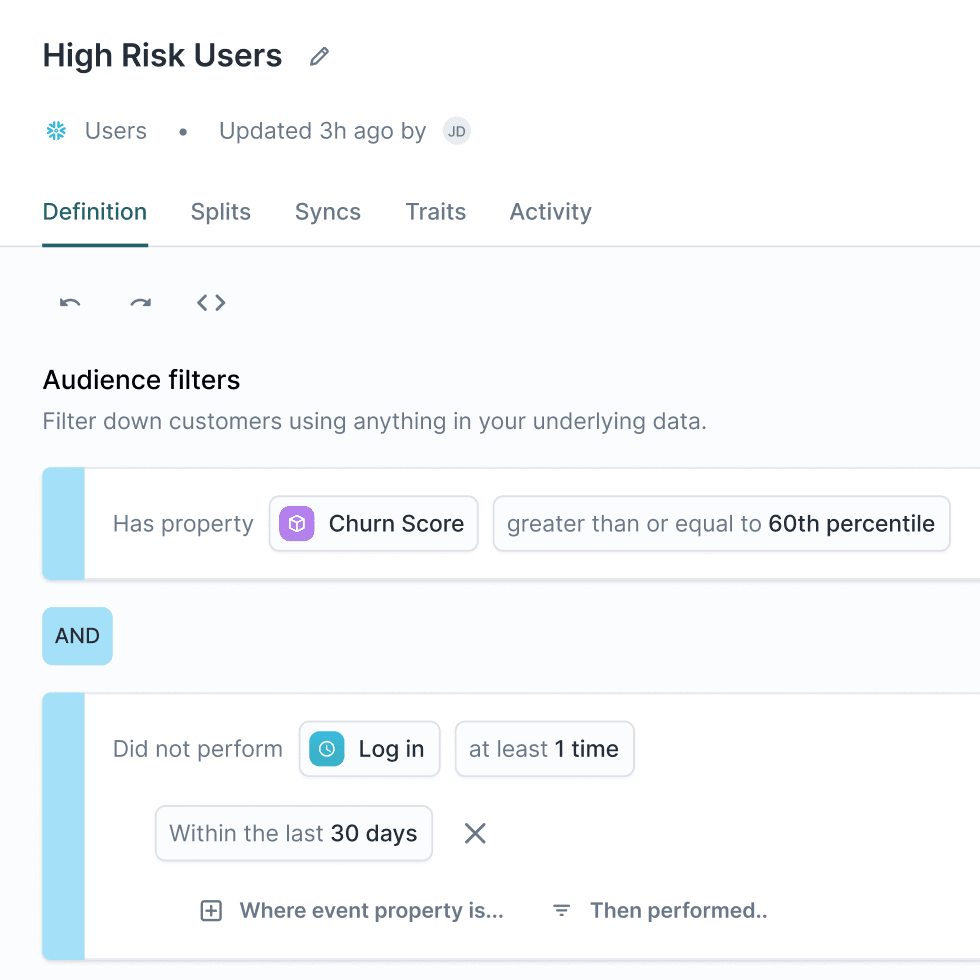Click the plus icon beside Where event property is
This screenshot has height=980, width=980.
tap(211, 910)
